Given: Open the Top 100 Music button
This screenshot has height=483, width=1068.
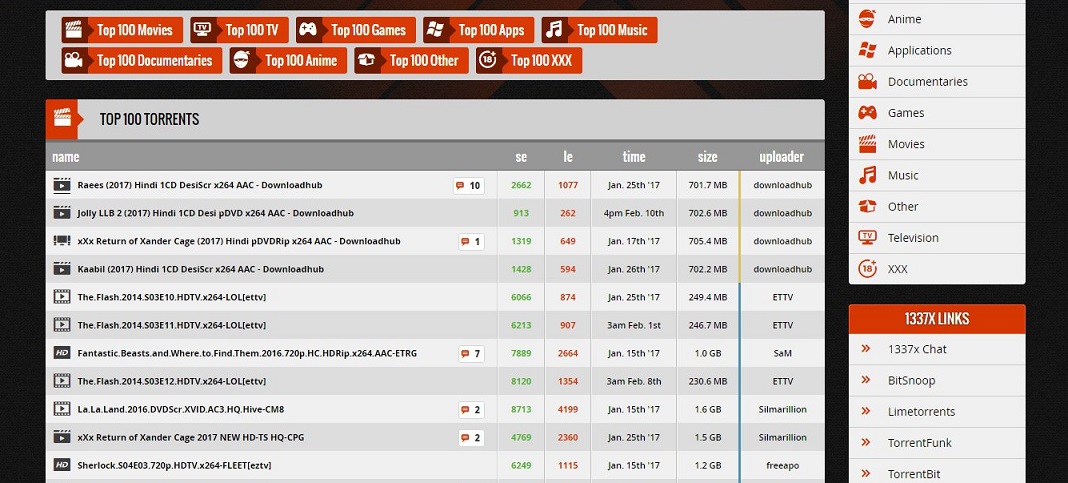Looking at the screenshot, I should [x=599, y=30].
